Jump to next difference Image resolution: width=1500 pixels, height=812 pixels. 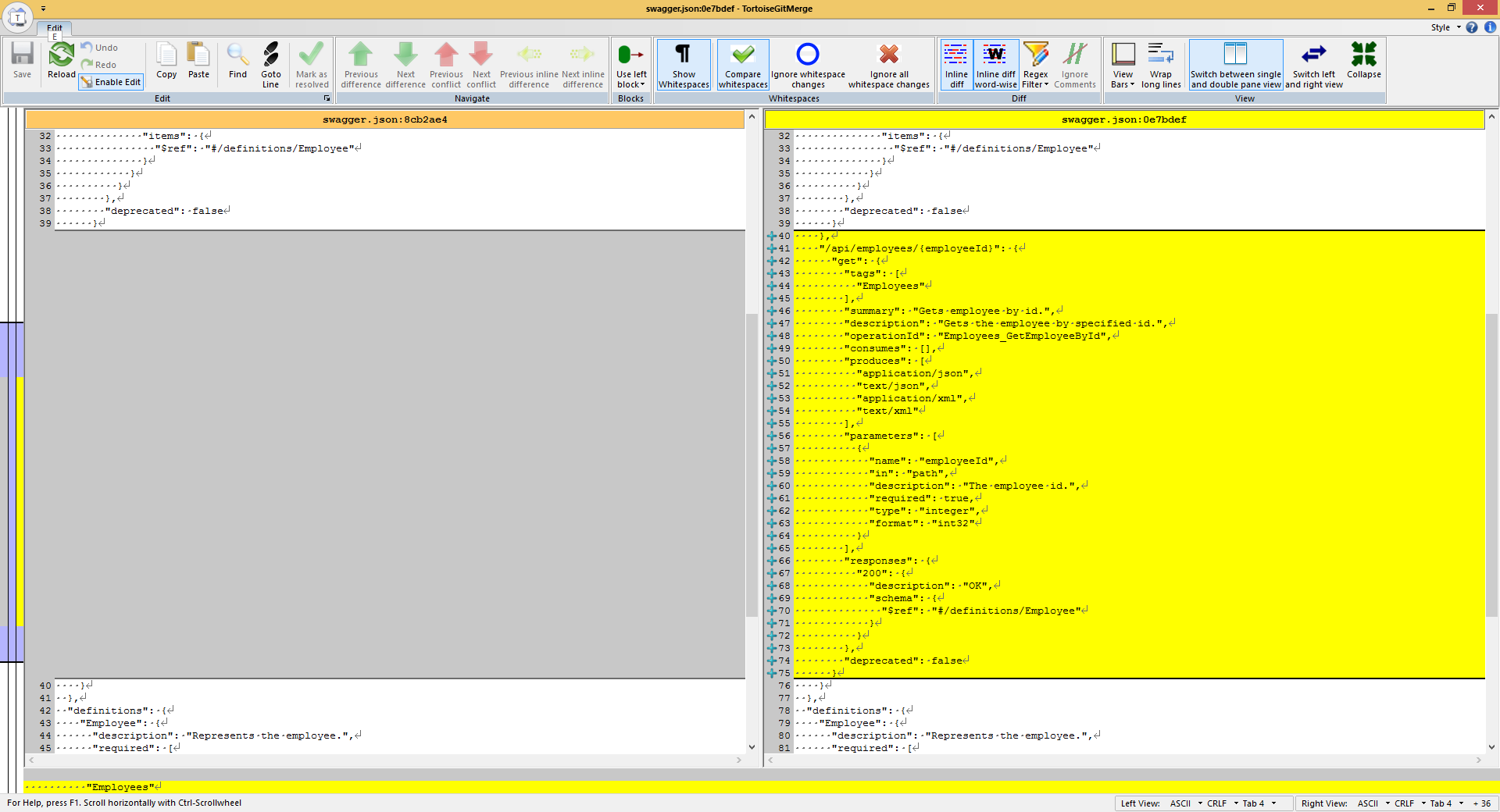click(x=405, y=65)
